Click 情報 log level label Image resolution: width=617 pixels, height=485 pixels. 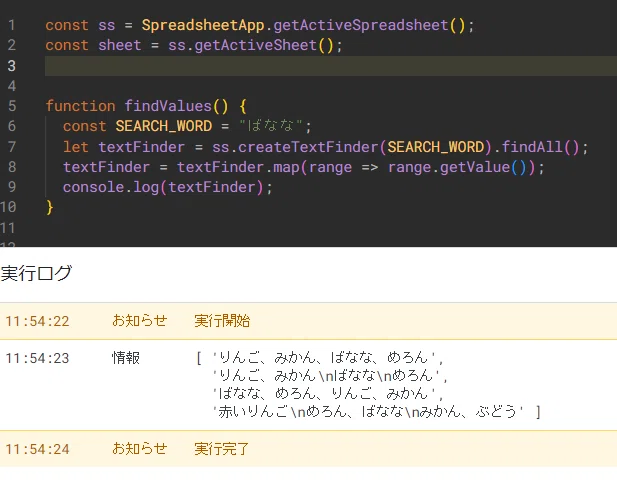(126, 358)
